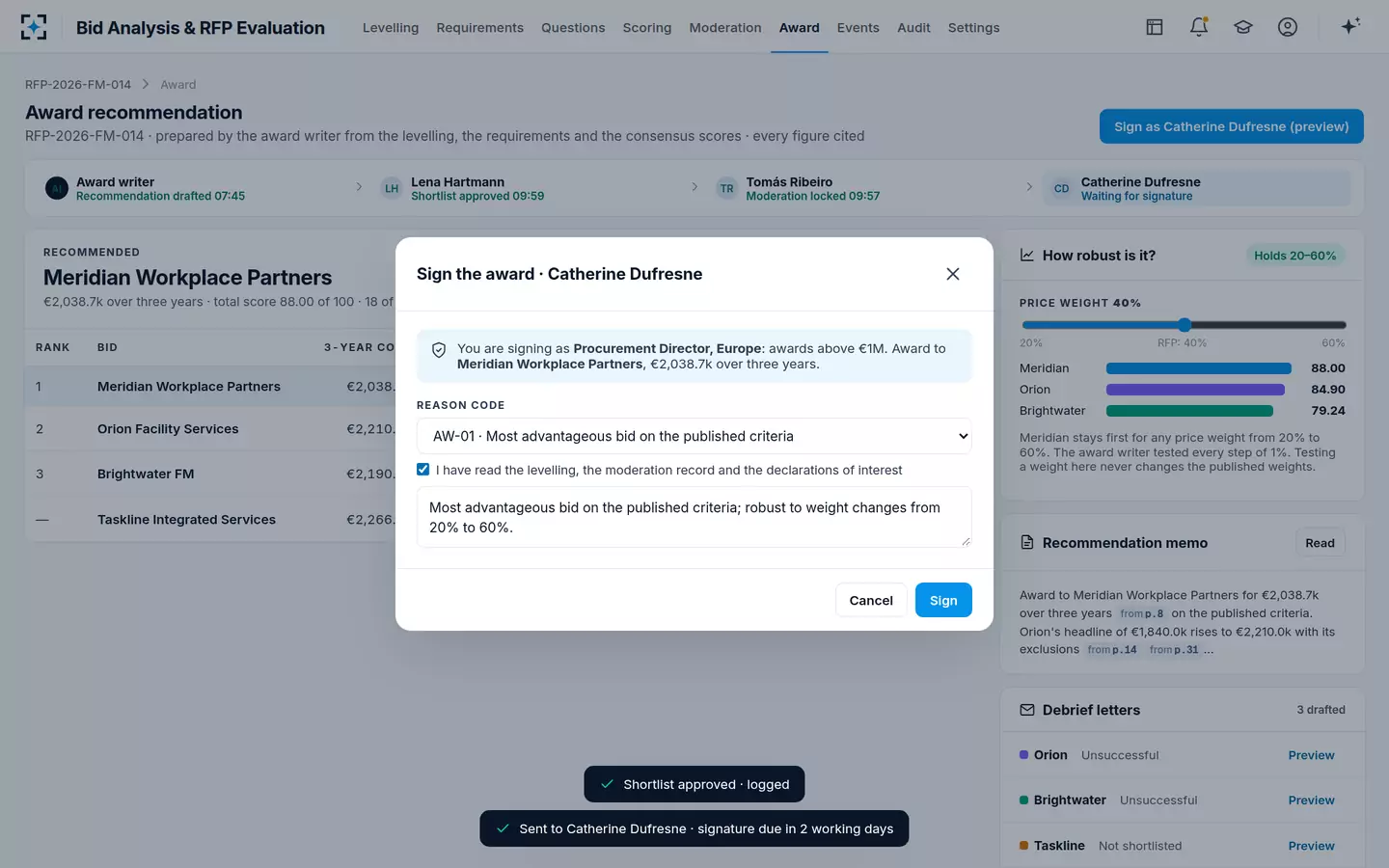Open the AI sparkle assistant icon
This screenshot has width=1389, height=868.
(x=1350, y=26)
